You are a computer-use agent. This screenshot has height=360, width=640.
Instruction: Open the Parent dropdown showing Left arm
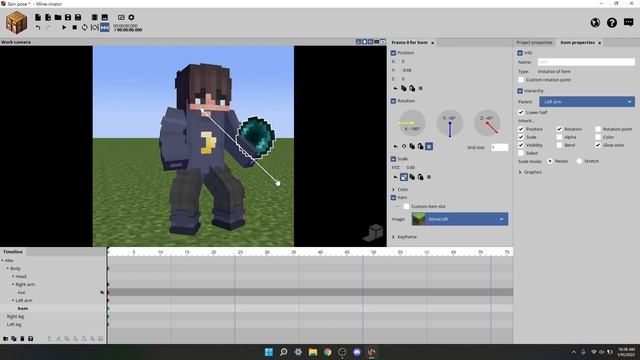point(587,102)
